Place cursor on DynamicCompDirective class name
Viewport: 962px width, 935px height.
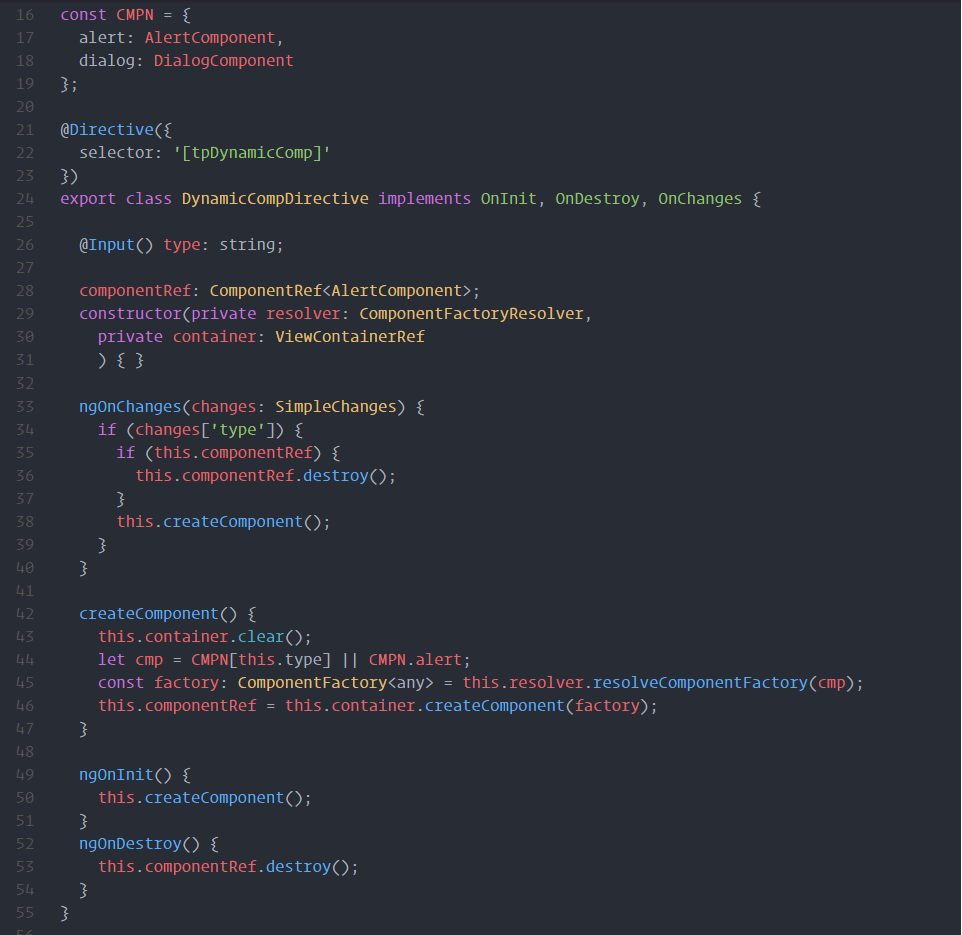275,199
